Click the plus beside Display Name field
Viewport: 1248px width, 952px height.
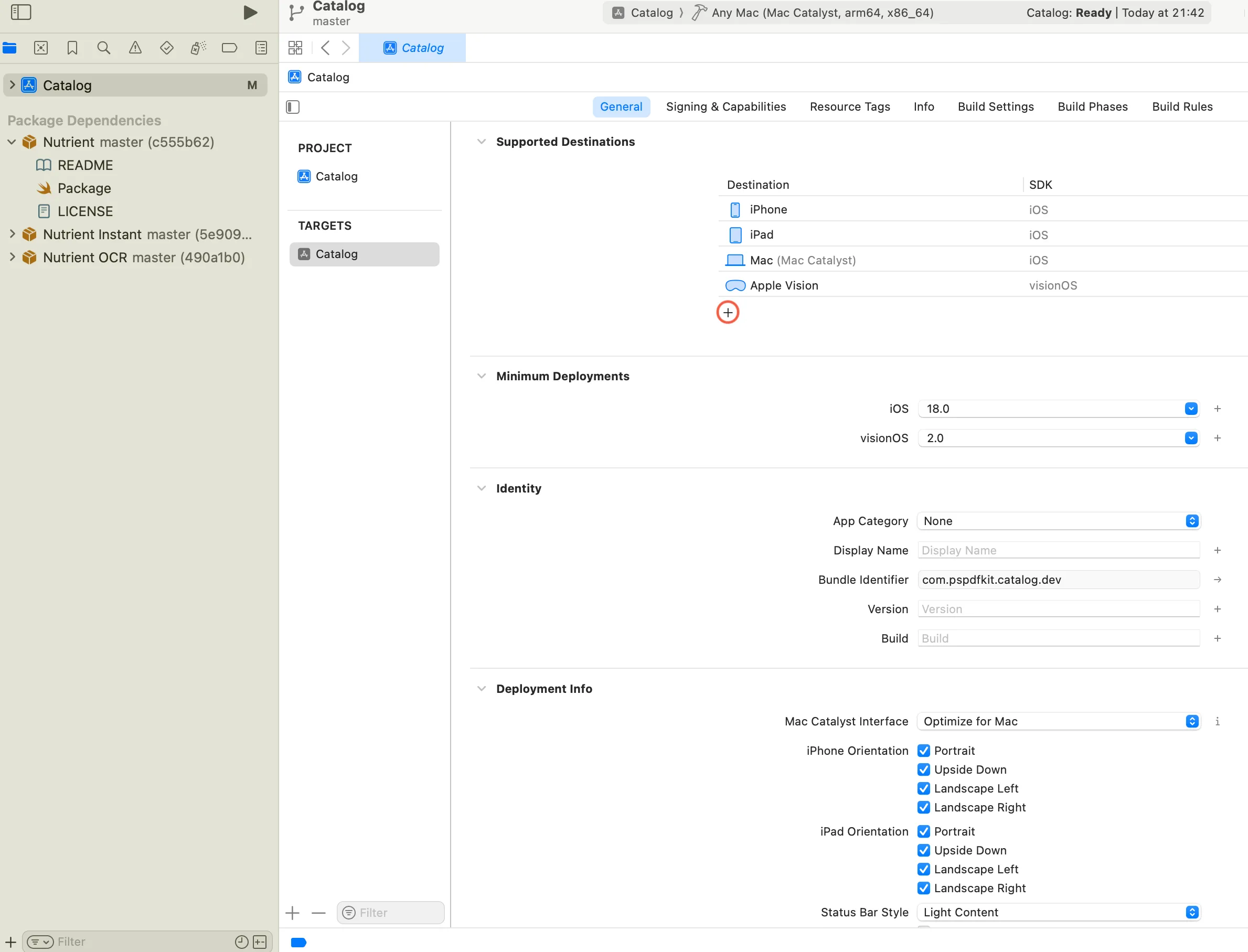[x=1217, y=550]
